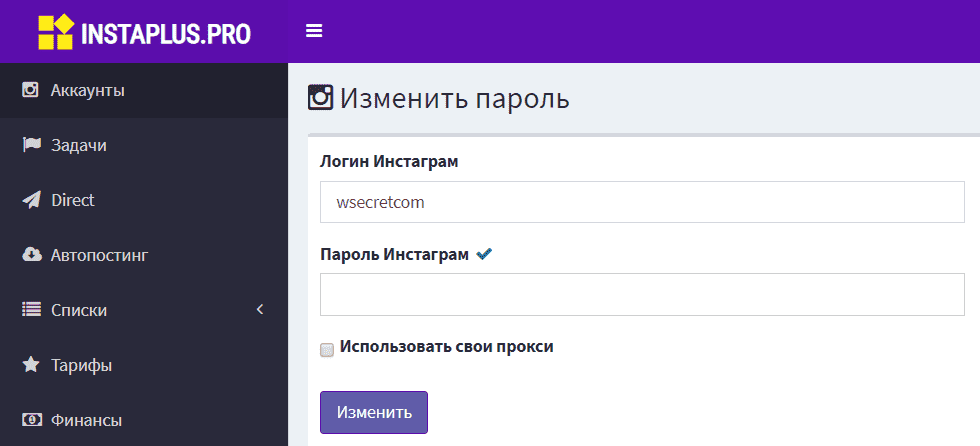This screenshot has height=446, width=980.
Task: Toggle the hamburger menu icon
Action: [x=314, y=31]
